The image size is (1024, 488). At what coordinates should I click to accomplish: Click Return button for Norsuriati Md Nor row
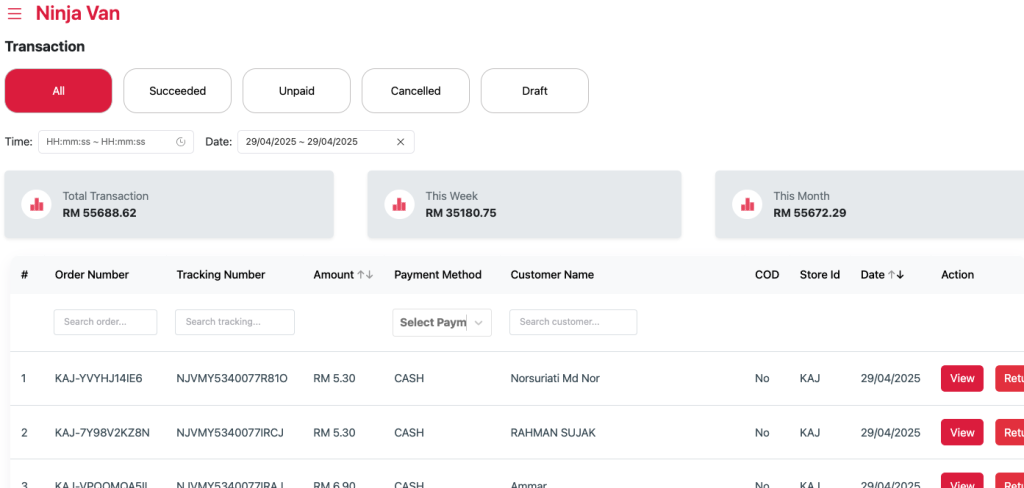(x=1010, y=378)
